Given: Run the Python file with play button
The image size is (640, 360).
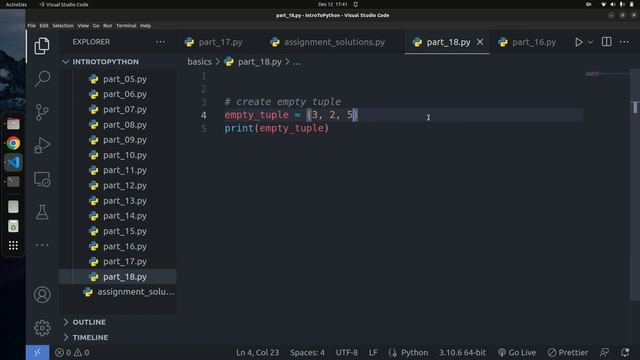Looking at the screenshot, I should click(x=578, y=42).
